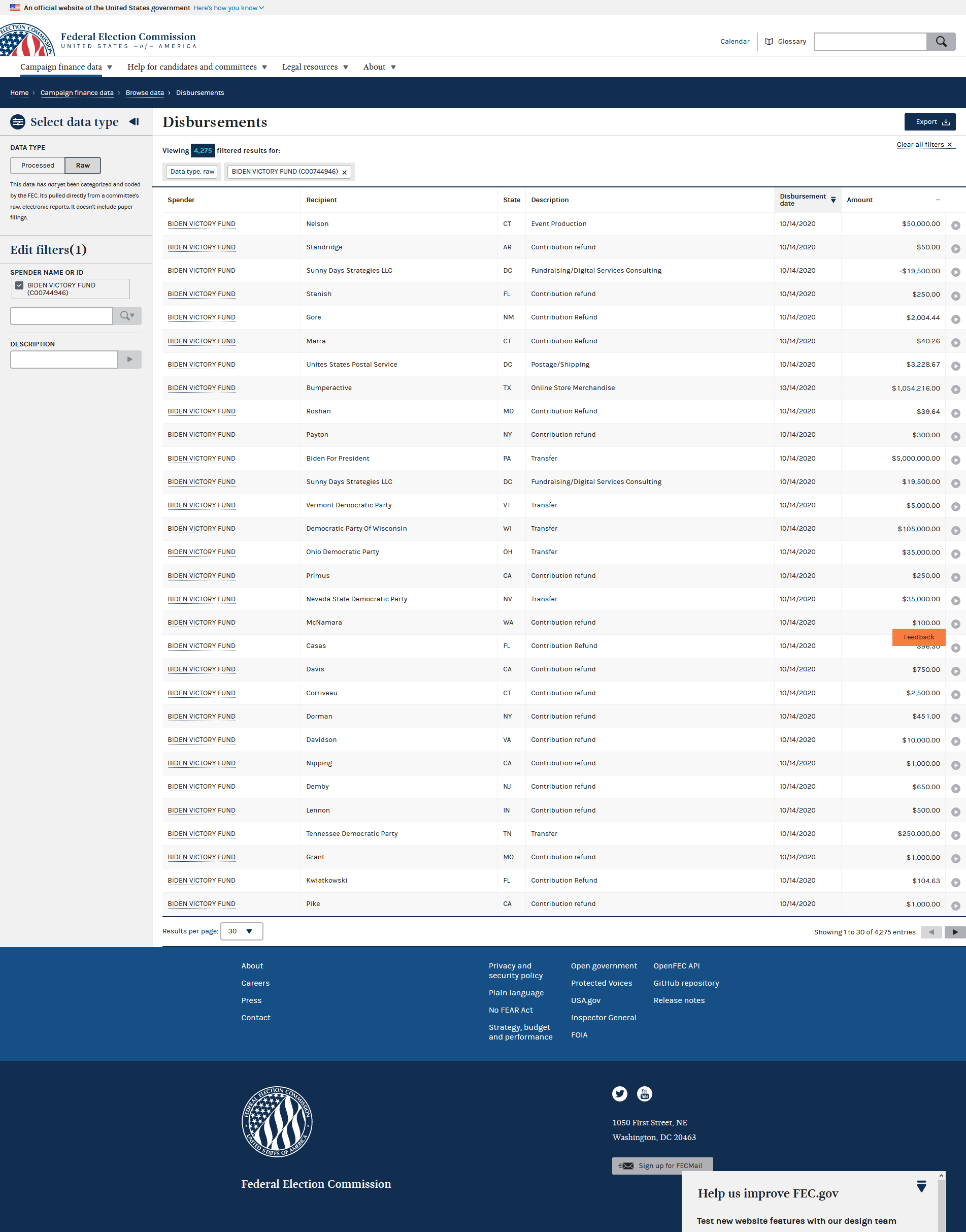This screenshot has width=966, height=1232.
Task: Click the Data type: raw filter tag
Action: (x=192, y=172)
